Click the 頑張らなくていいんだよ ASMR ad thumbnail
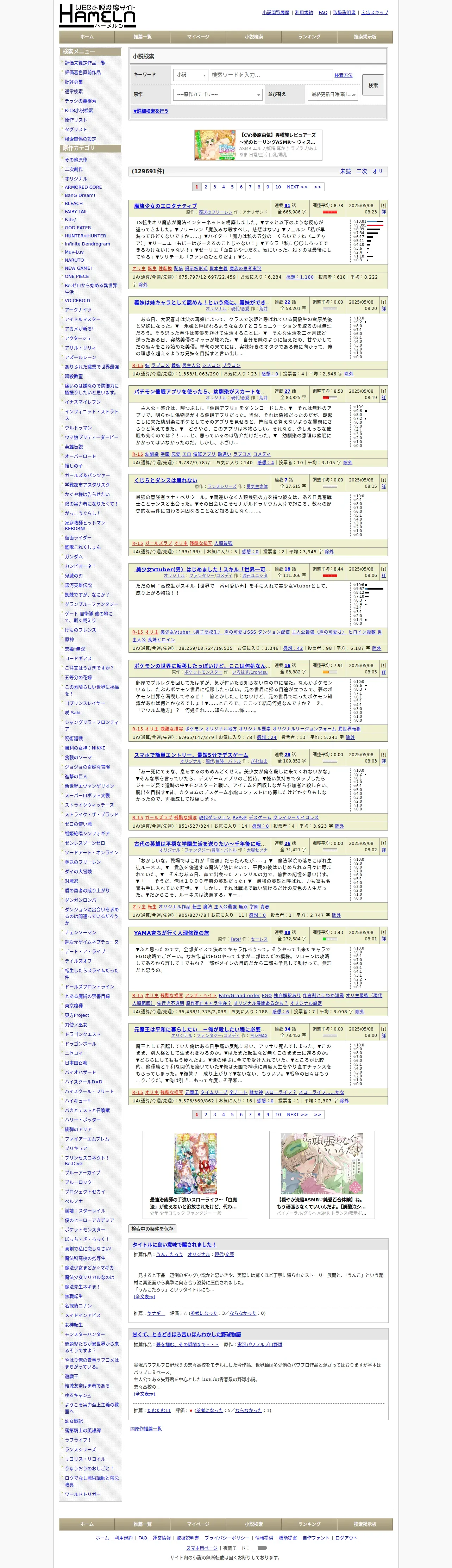Screen dimensions: 452x1568 click(x=322, y=1164)
